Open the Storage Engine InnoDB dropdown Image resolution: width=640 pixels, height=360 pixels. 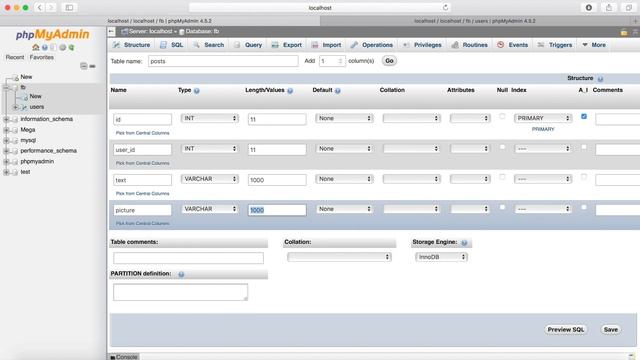click(441, 257)
